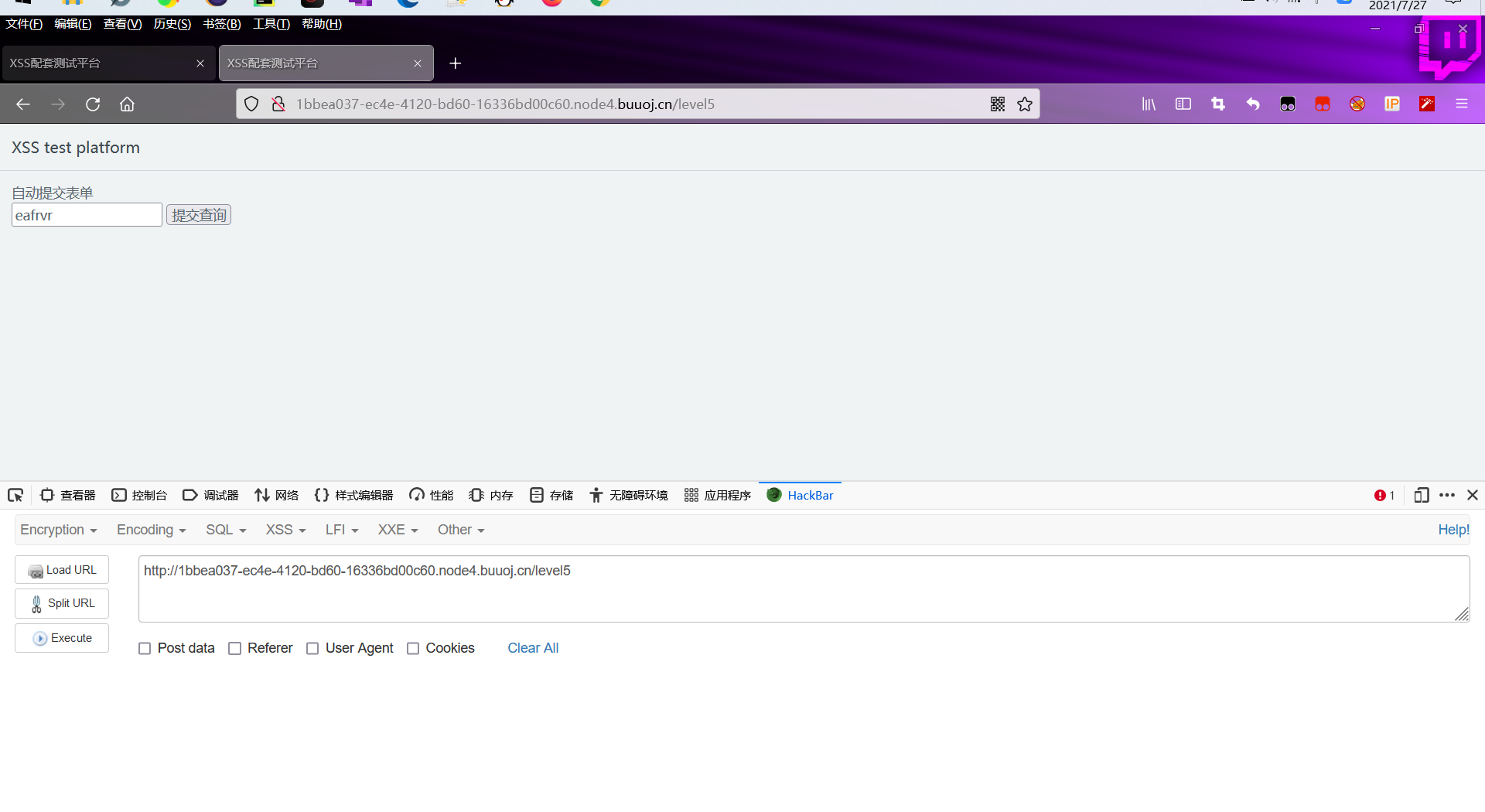The image size is (1485, 812).
Task: Open the Style Editor (样式编辑器) panel
Action: point(354,496)
